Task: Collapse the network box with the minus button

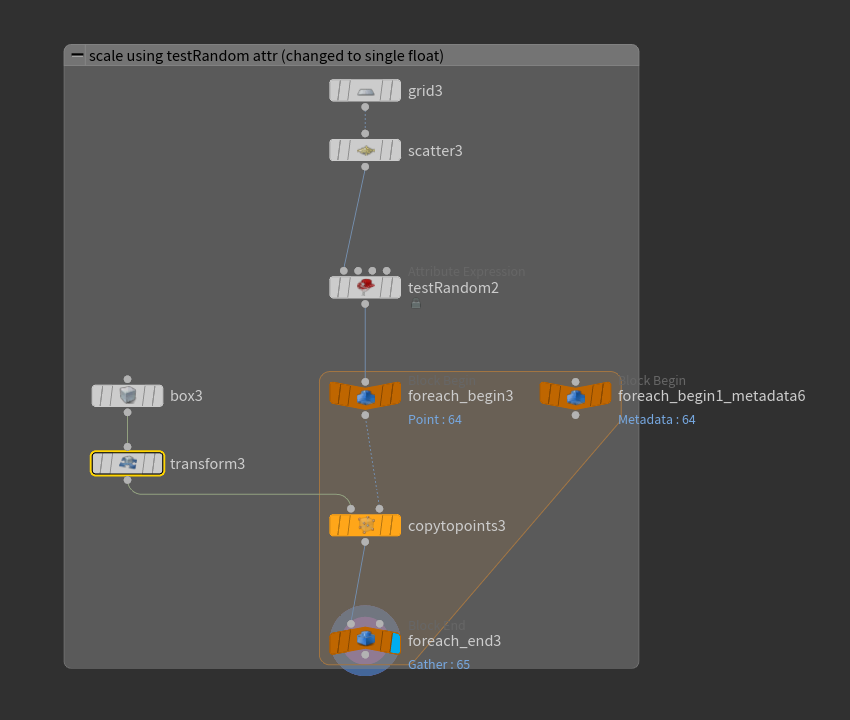Action: [x=77, y=56]
